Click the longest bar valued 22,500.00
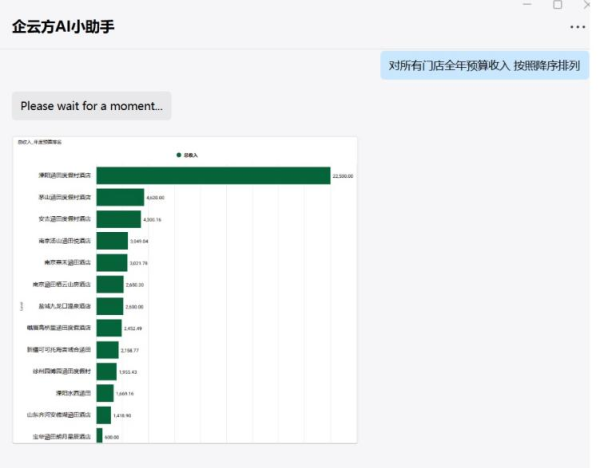The height and width of the screenshot is (468, 600). 213,176
